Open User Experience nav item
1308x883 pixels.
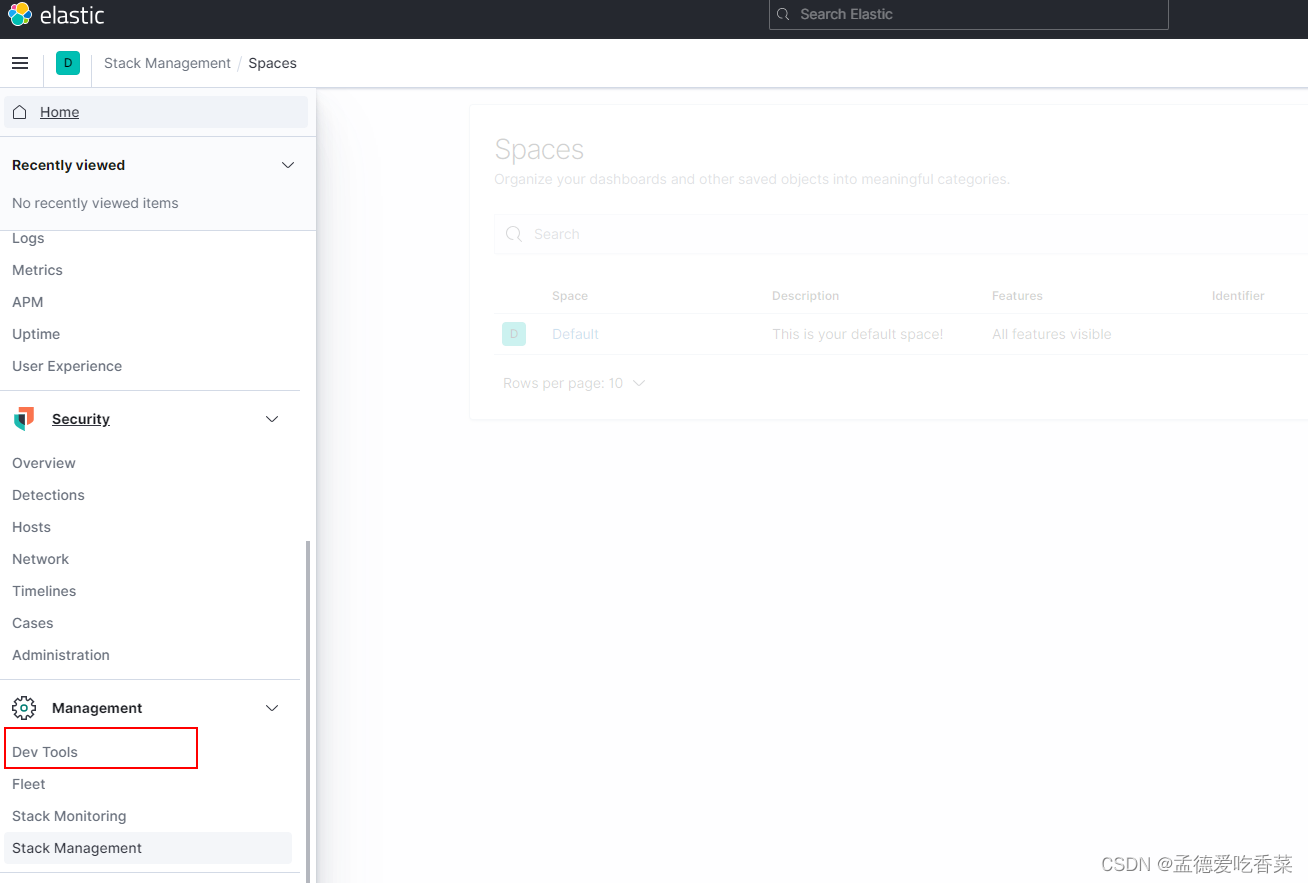point(67,366)
